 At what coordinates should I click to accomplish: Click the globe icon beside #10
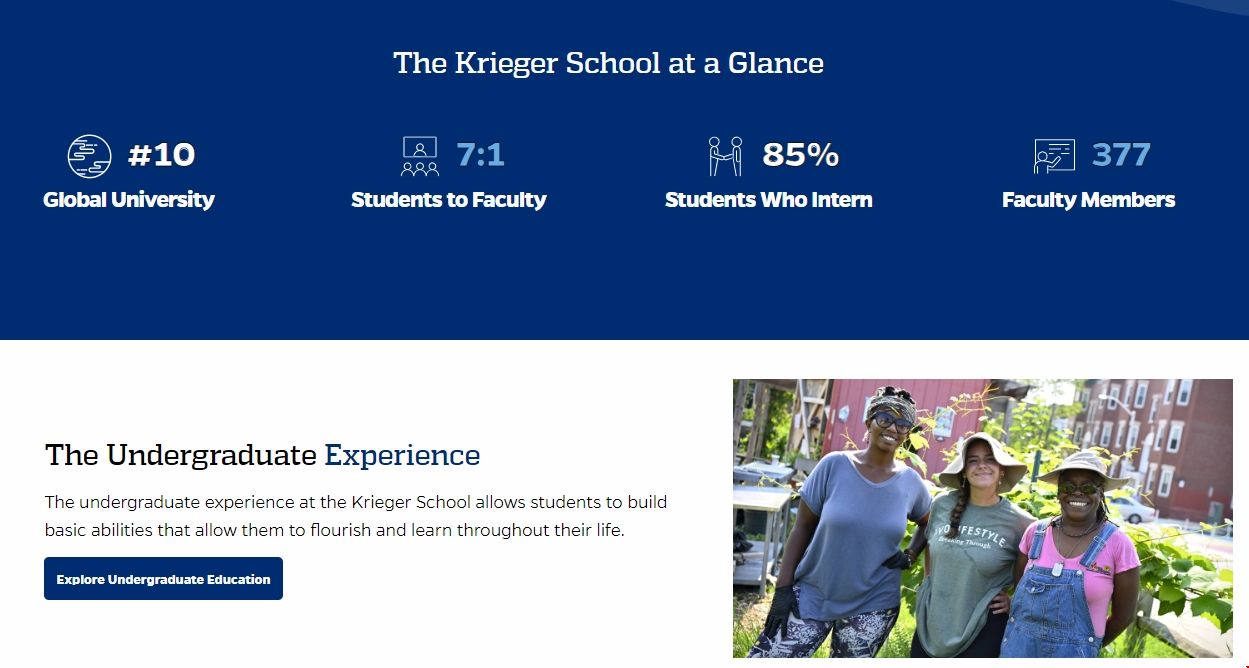89,156
